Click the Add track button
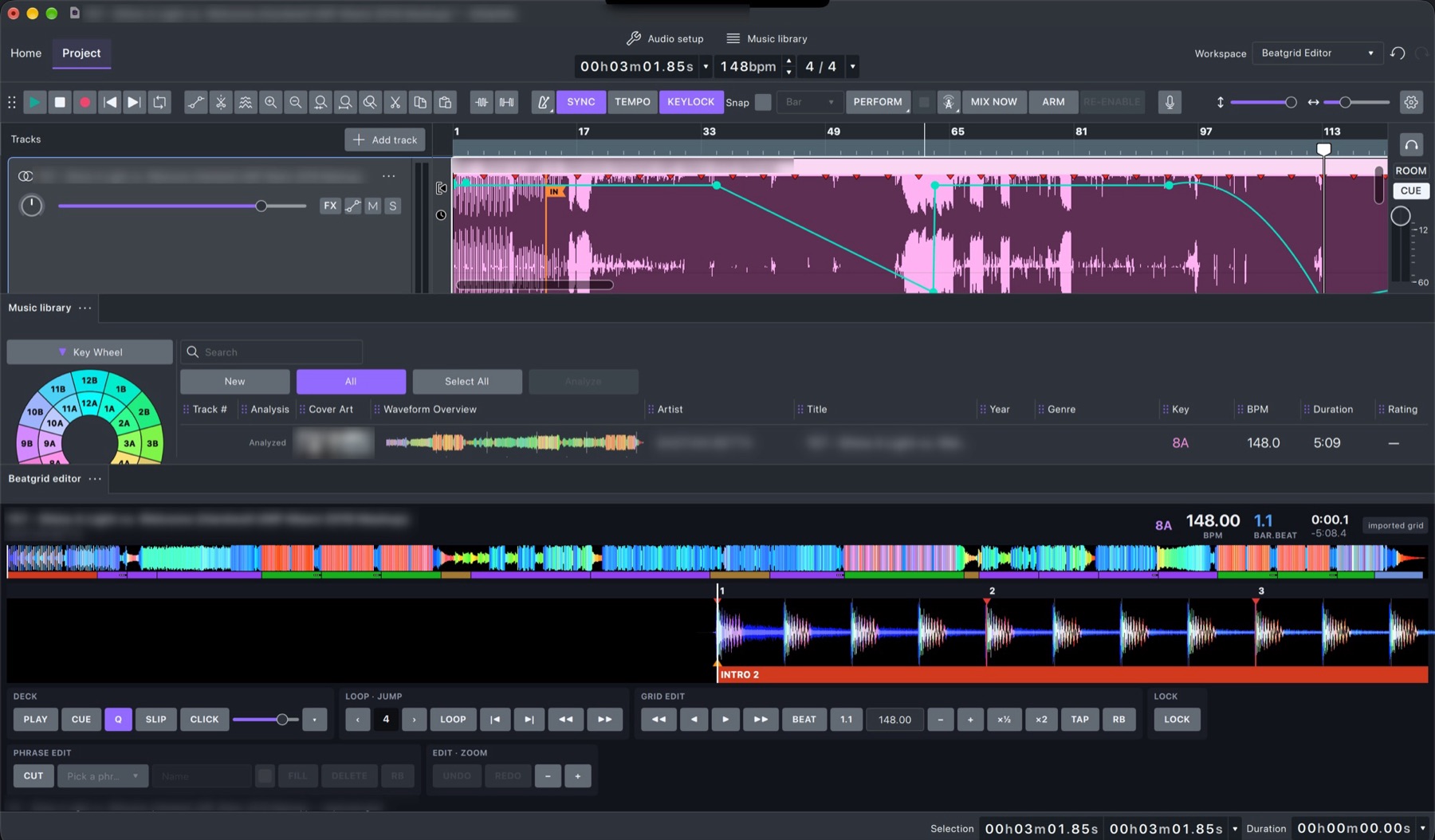 coord(385,139)
